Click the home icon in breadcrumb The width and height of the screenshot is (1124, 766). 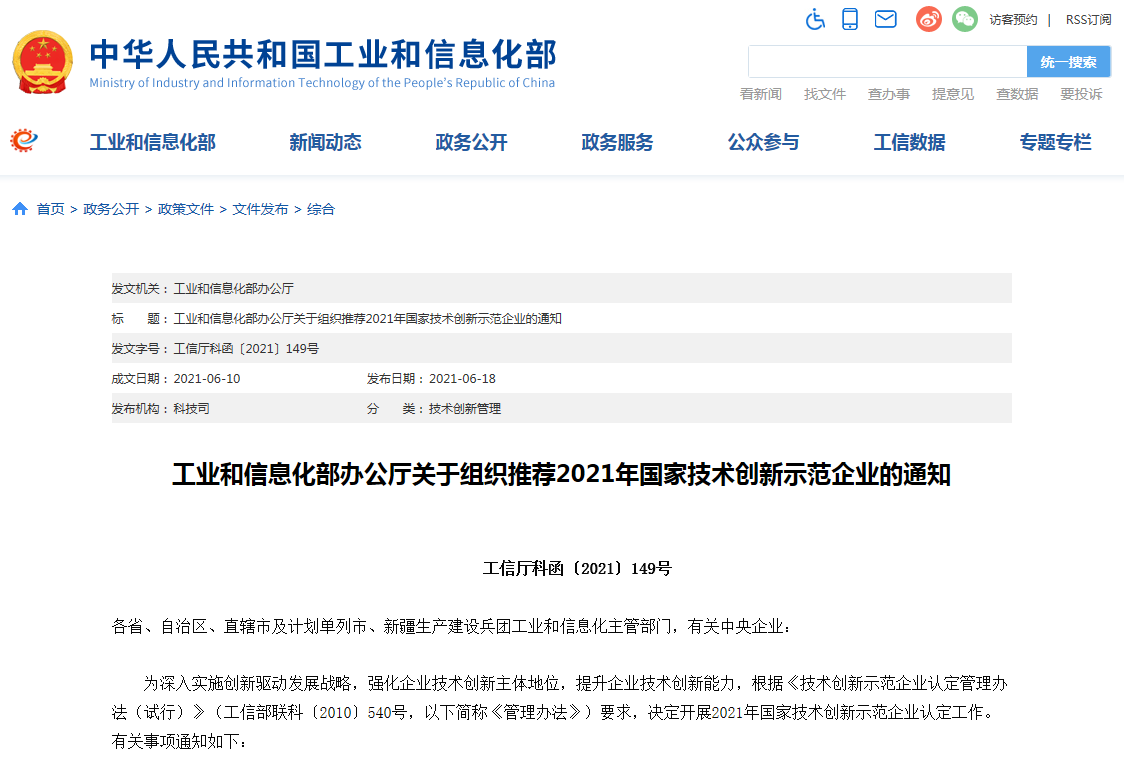pyautogui.click(x=20, y=209)
